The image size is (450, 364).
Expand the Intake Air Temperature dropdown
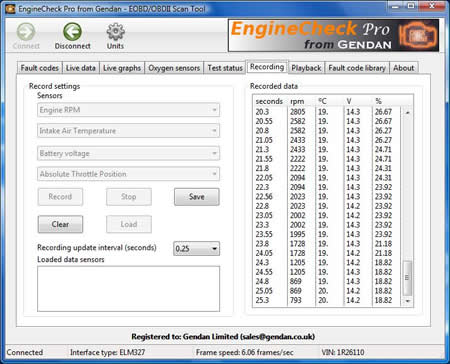click(128, 131)
